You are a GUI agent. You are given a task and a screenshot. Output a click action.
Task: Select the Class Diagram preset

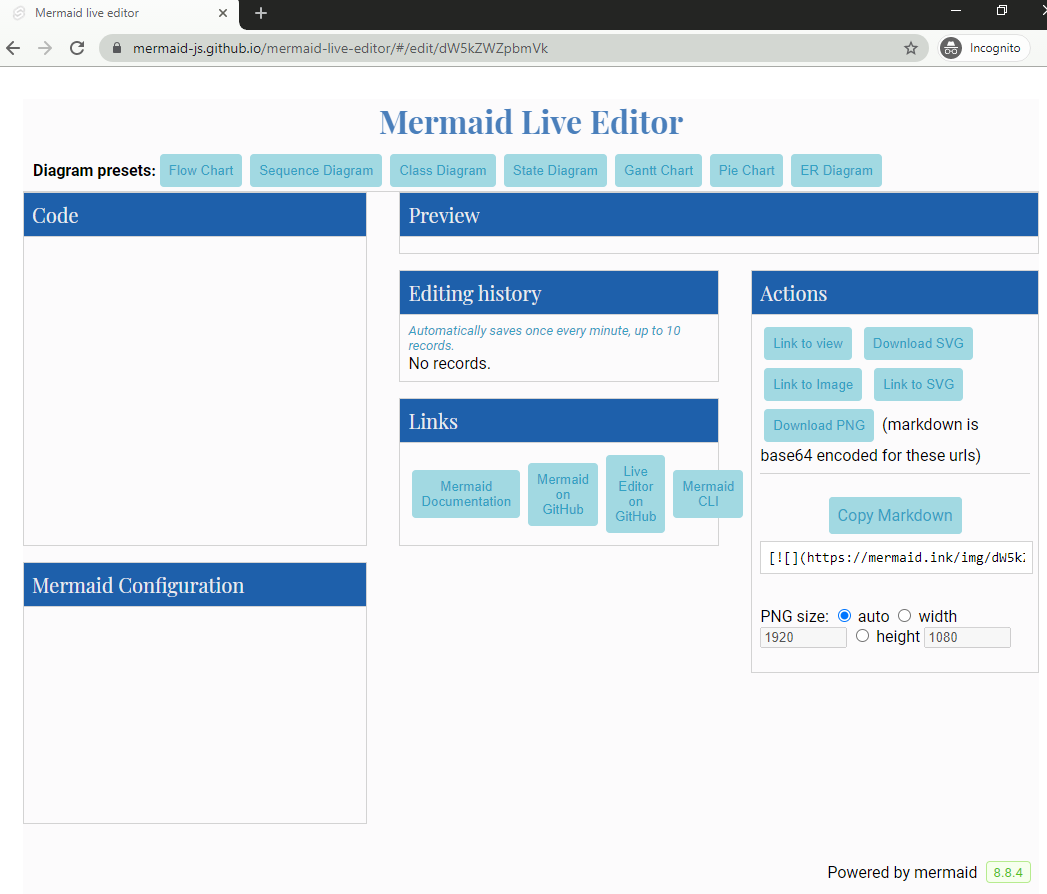coord(443,170)
